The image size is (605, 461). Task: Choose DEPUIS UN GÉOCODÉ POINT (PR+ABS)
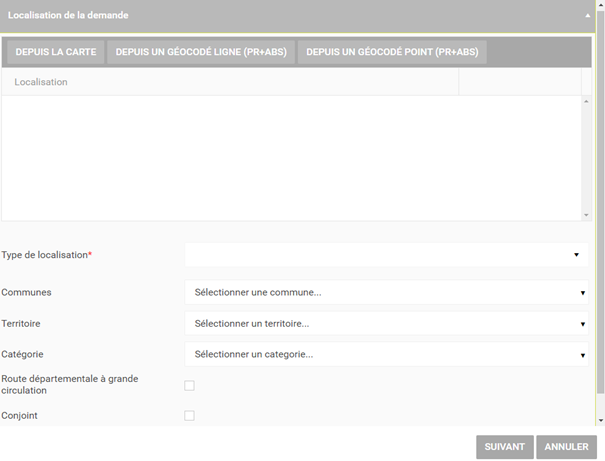392,52
